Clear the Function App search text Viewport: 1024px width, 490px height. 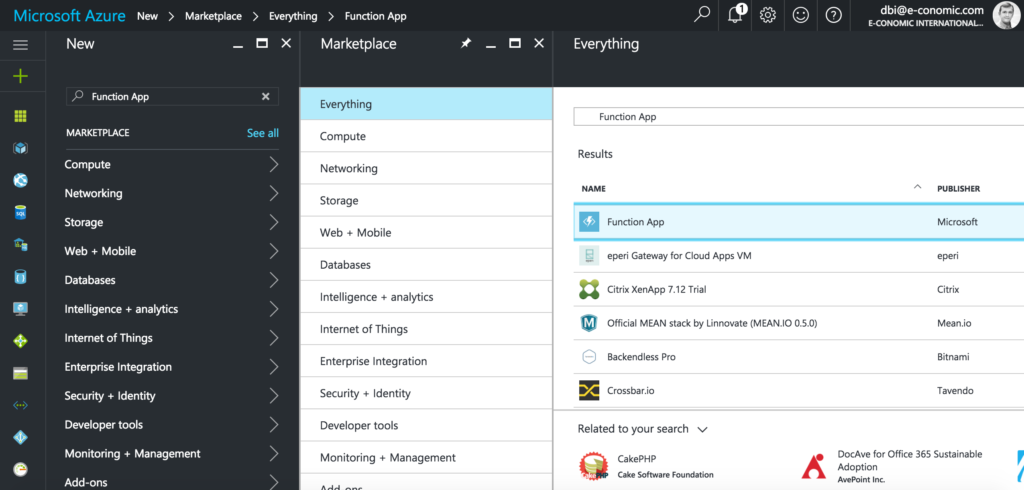[265, 97]
